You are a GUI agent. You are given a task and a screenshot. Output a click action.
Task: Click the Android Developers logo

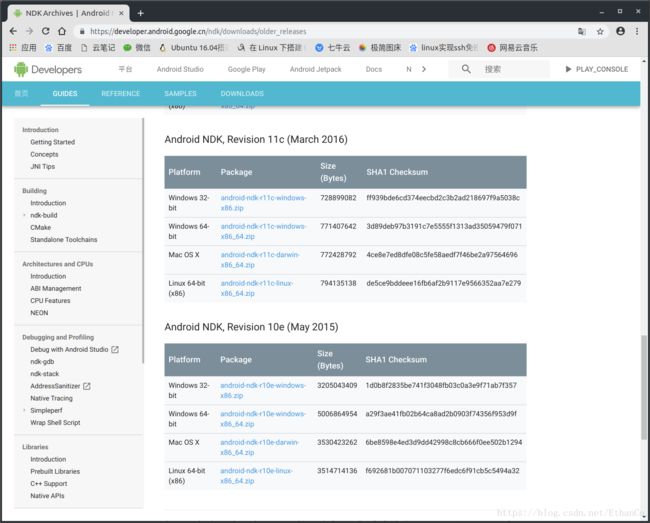(x=48, y=70)
